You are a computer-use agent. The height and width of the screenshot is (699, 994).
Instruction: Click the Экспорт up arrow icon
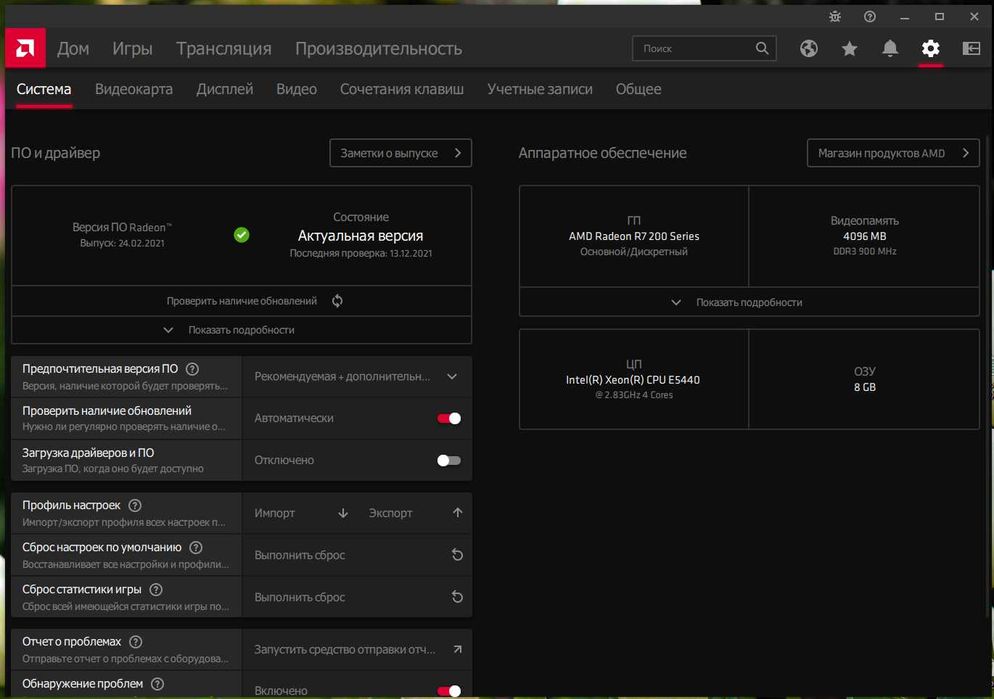(x=457, y=513)
